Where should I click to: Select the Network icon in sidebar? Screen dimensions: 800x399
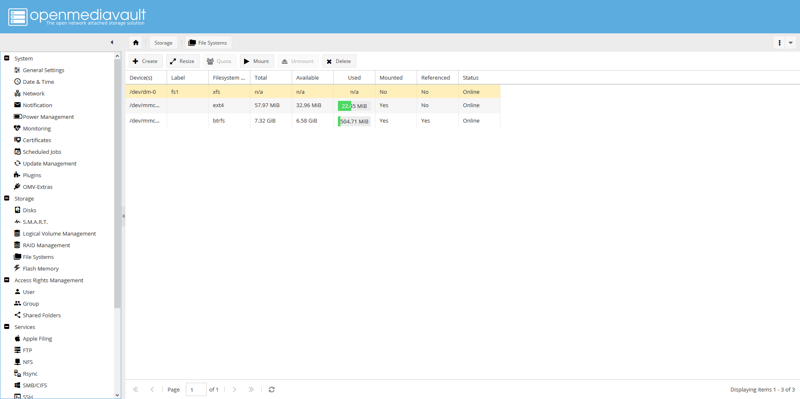pyautogui.click(x=17, y=93)
